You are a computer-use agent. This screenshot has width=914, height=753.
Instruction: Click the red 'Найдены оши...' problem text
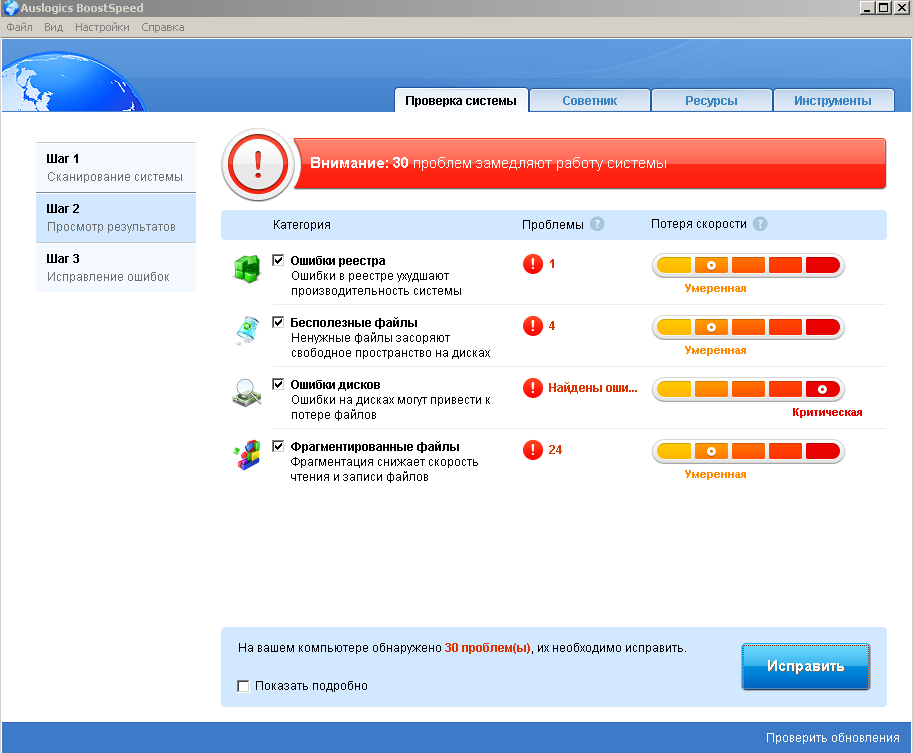click(x=593, y=388)
